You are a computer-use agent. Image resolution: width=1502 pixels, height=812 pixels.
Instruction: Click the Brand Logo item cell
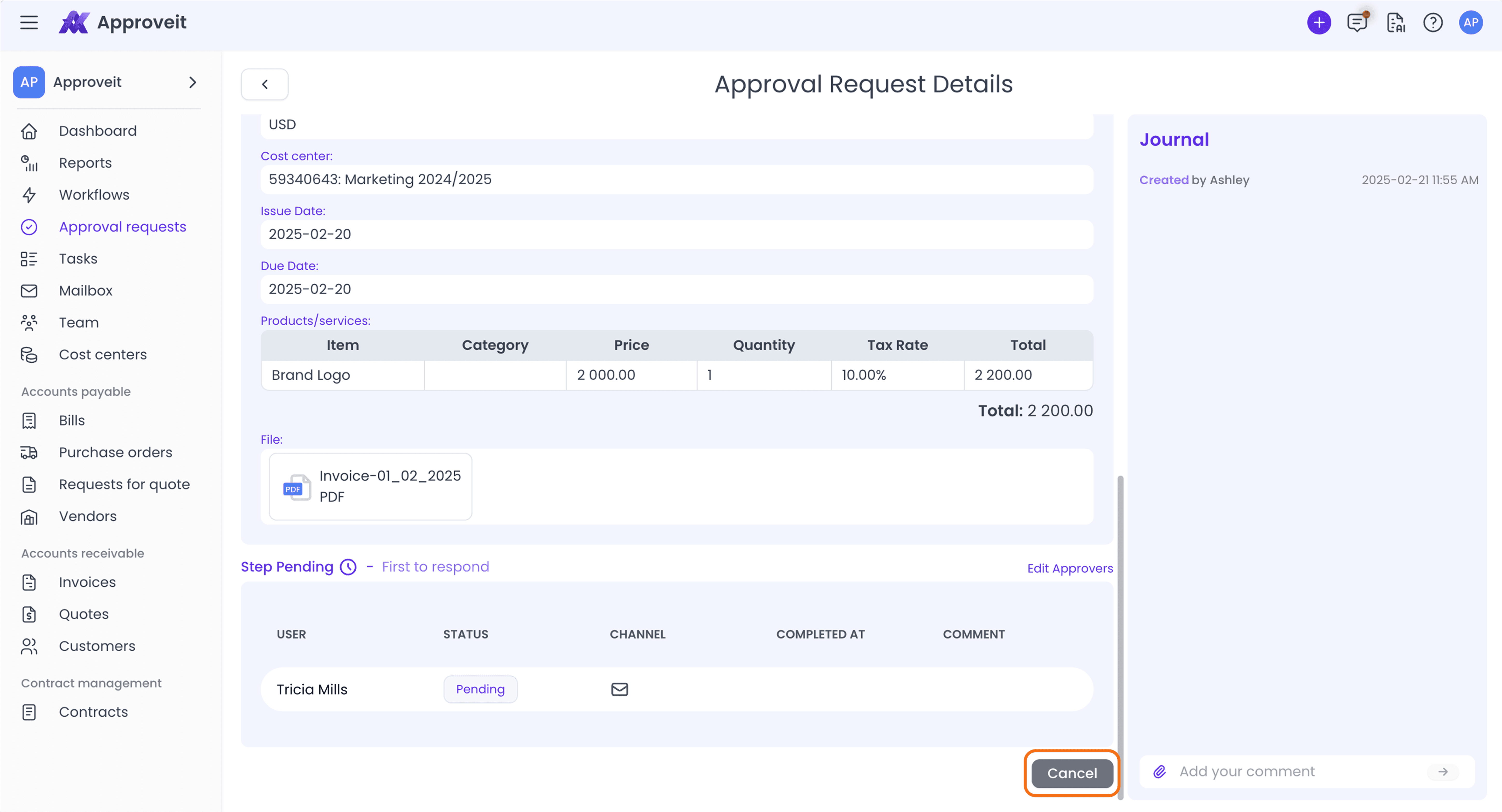point(343,375)
